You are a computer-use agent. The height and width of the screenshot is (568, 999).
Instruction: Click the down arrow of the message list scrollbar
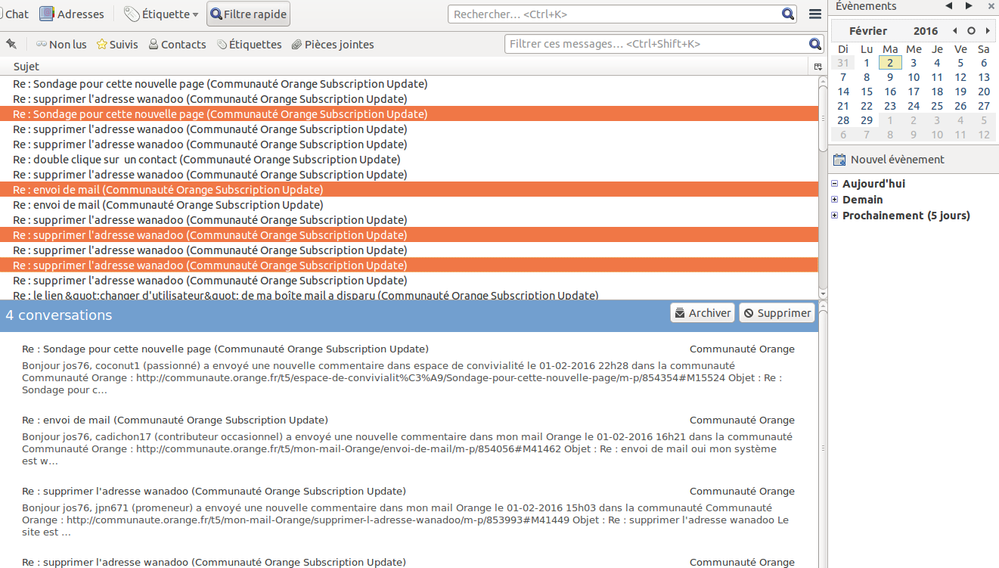[823, 294]
